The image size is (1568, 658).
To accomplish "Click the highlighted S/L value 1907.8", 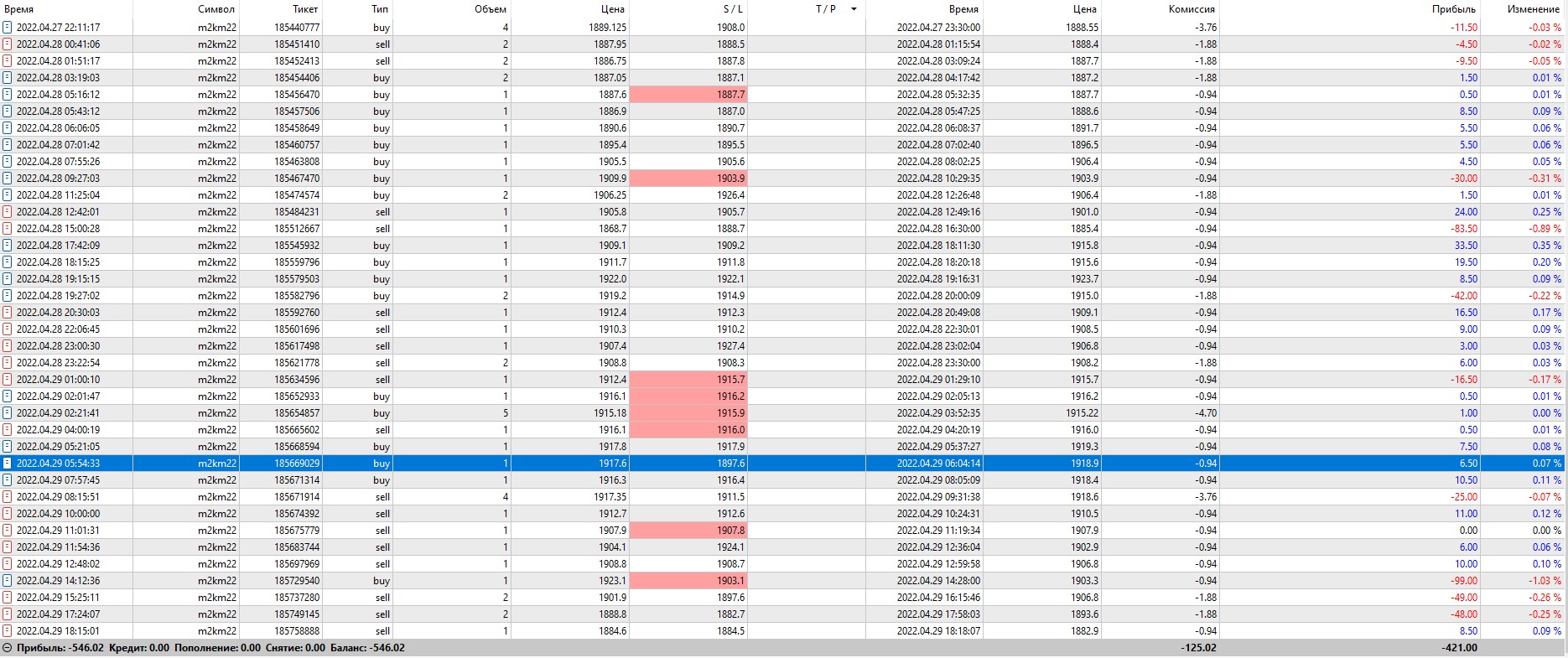I will 688,531.
